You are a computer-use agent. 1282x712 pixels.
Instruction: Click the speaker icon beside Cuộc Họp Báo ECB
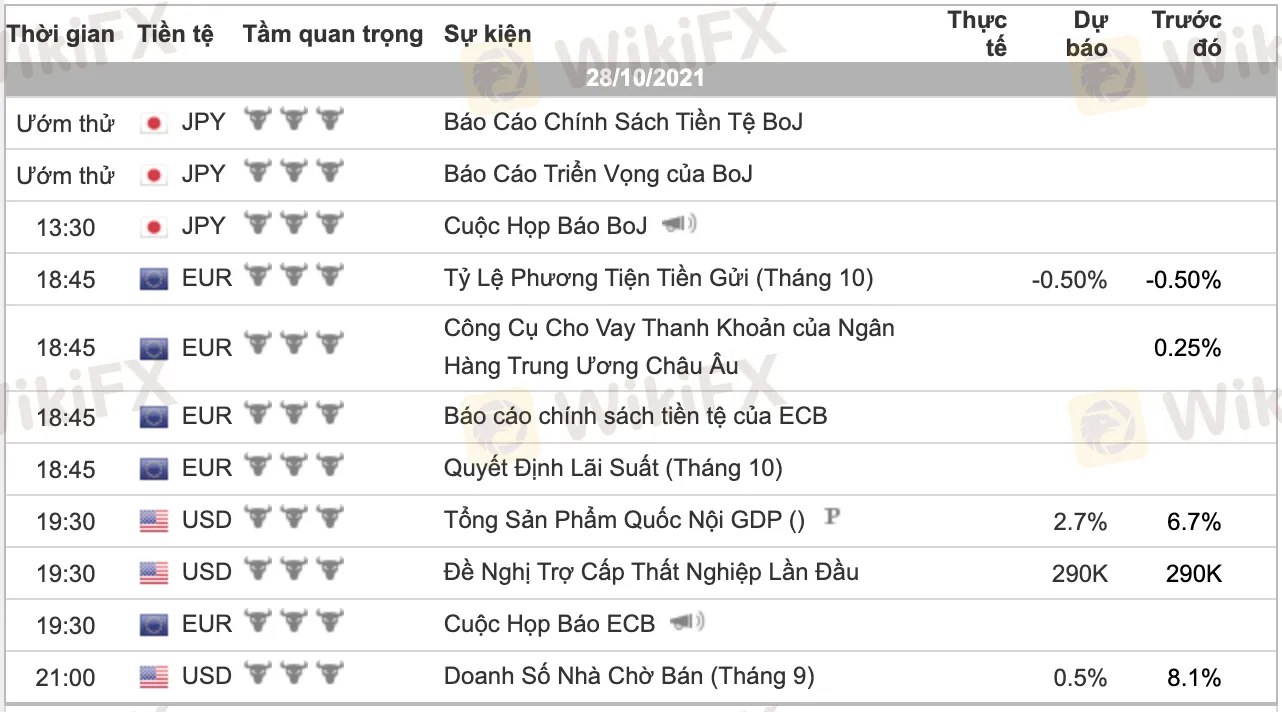pos(687,624)
